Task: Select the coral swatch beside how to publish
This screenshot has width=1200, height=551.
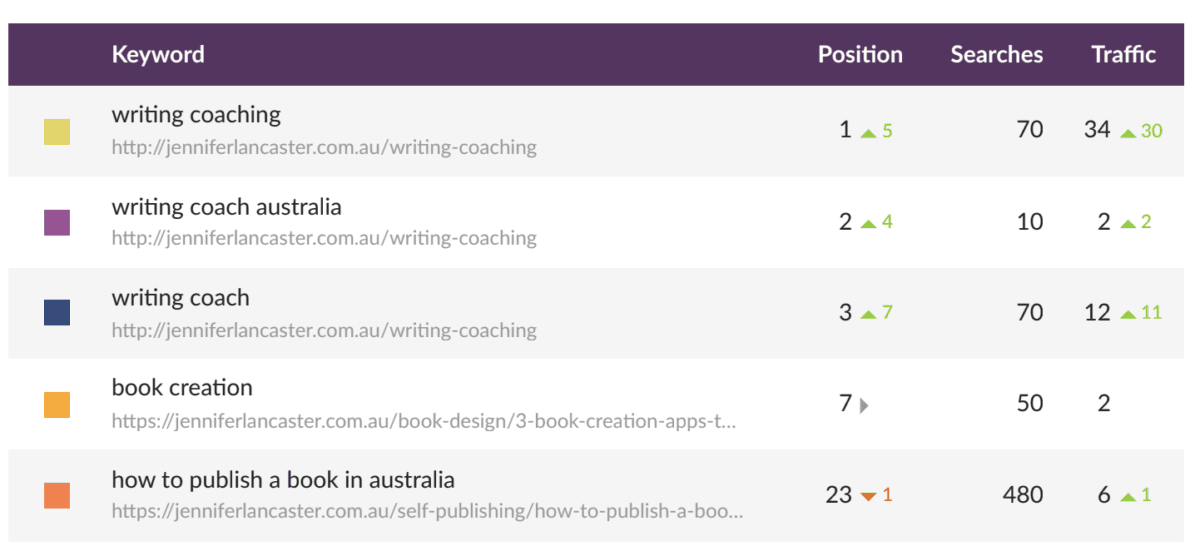Action: 57,495
